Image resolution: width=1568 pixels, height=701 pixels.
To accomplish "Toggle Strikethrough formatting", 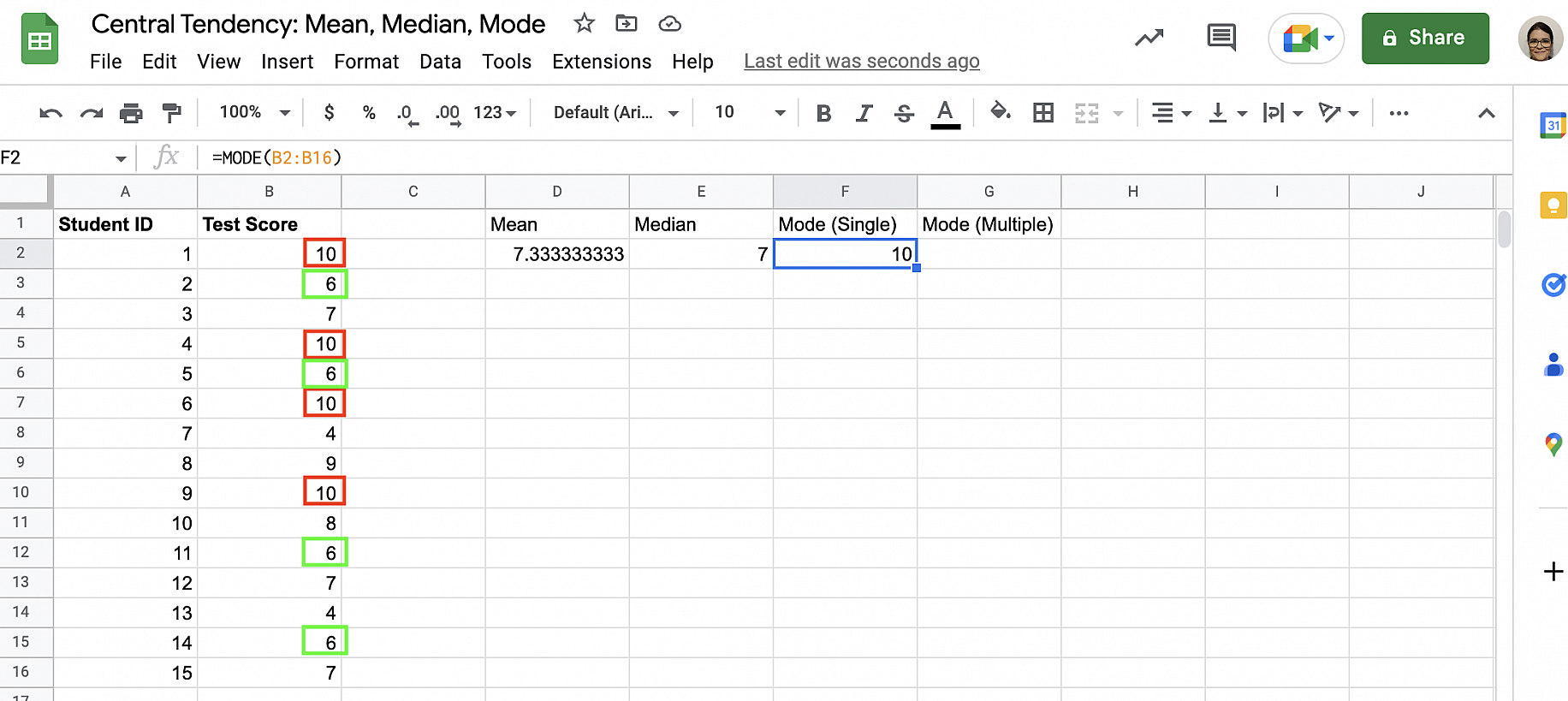I will (x=905, y=113).
